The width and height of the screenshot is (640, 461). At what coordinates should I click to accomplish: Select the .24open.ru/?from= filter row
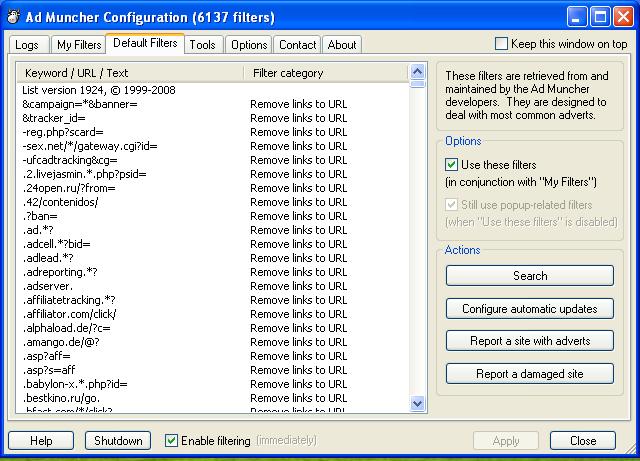[x=212, y=188]
